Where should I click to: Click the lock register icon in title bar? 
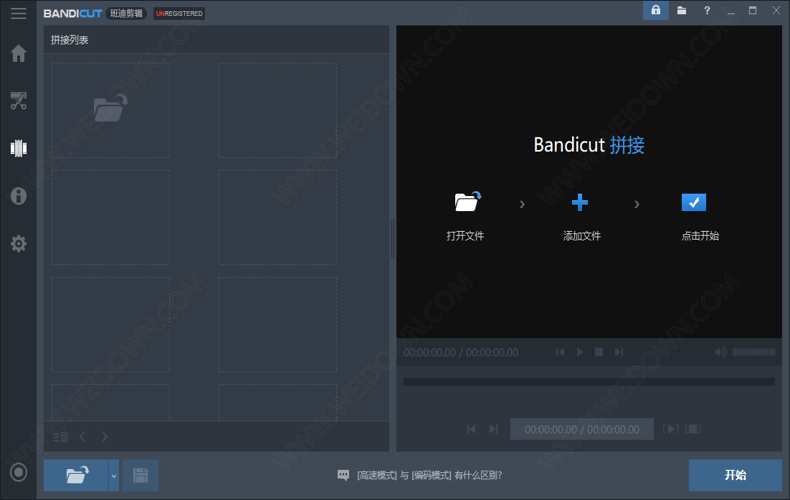pyautogui.click(x=655, y=11)
